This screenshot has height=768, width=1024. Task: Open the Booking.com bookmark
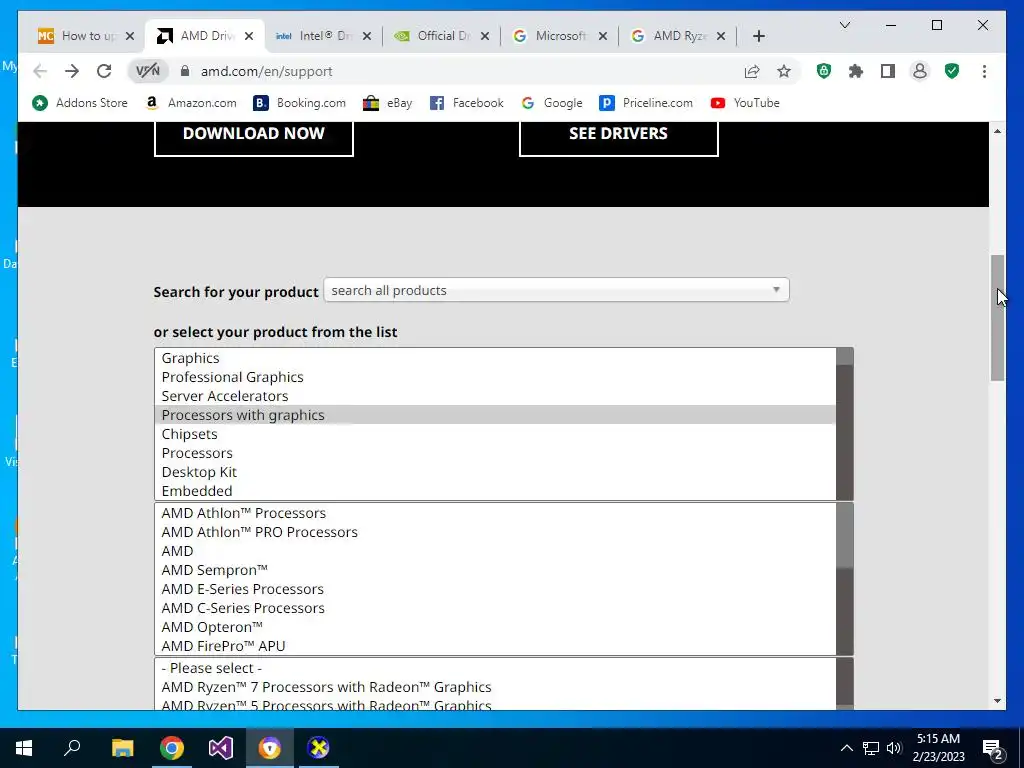(300, 103)
